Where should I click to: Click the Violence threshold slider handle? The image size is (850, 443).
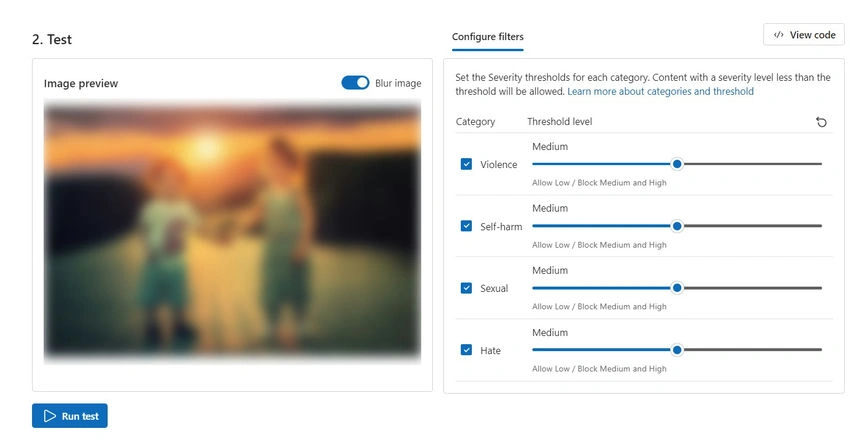point(677,164)
